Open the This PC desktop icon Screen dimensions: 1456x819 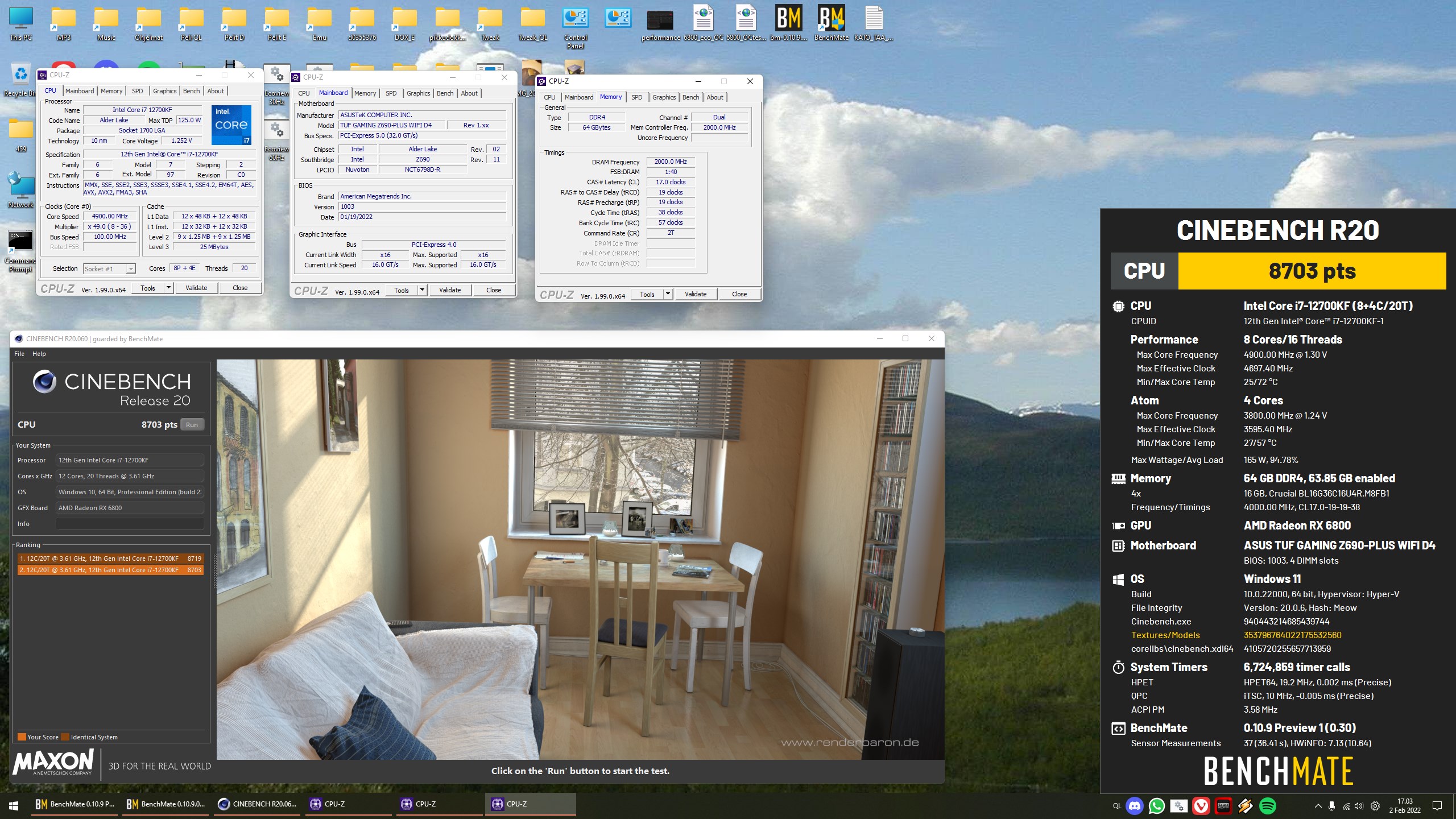click(x=21, y=24)
